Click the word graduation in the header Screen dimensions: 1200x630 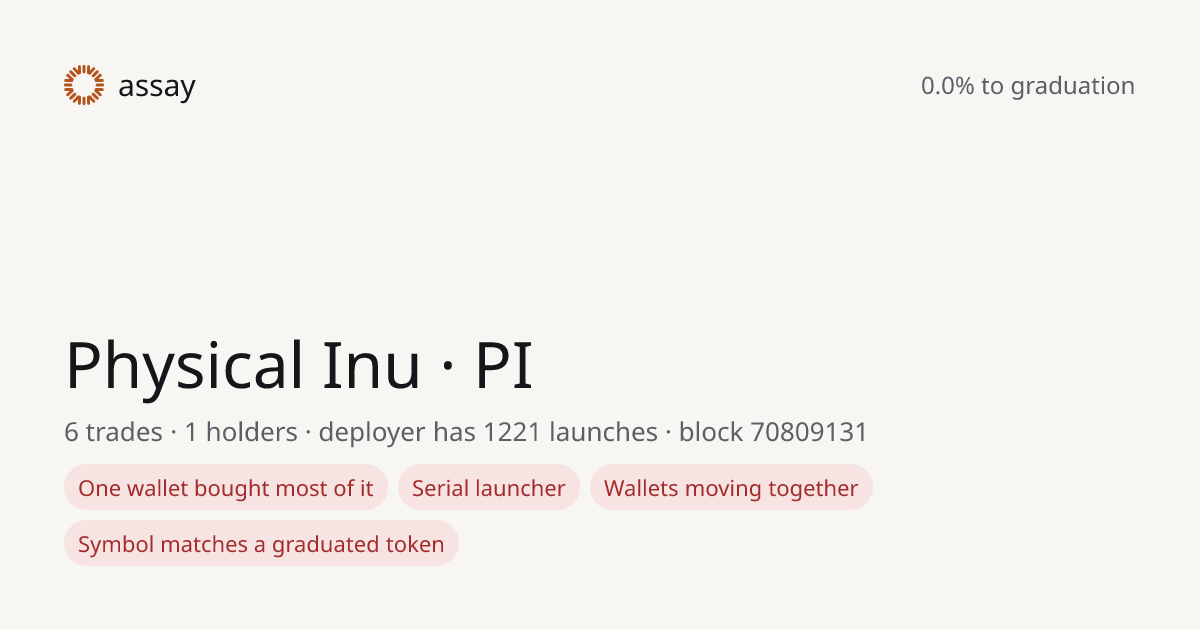pyautogui.click(x=1073, y=87)
